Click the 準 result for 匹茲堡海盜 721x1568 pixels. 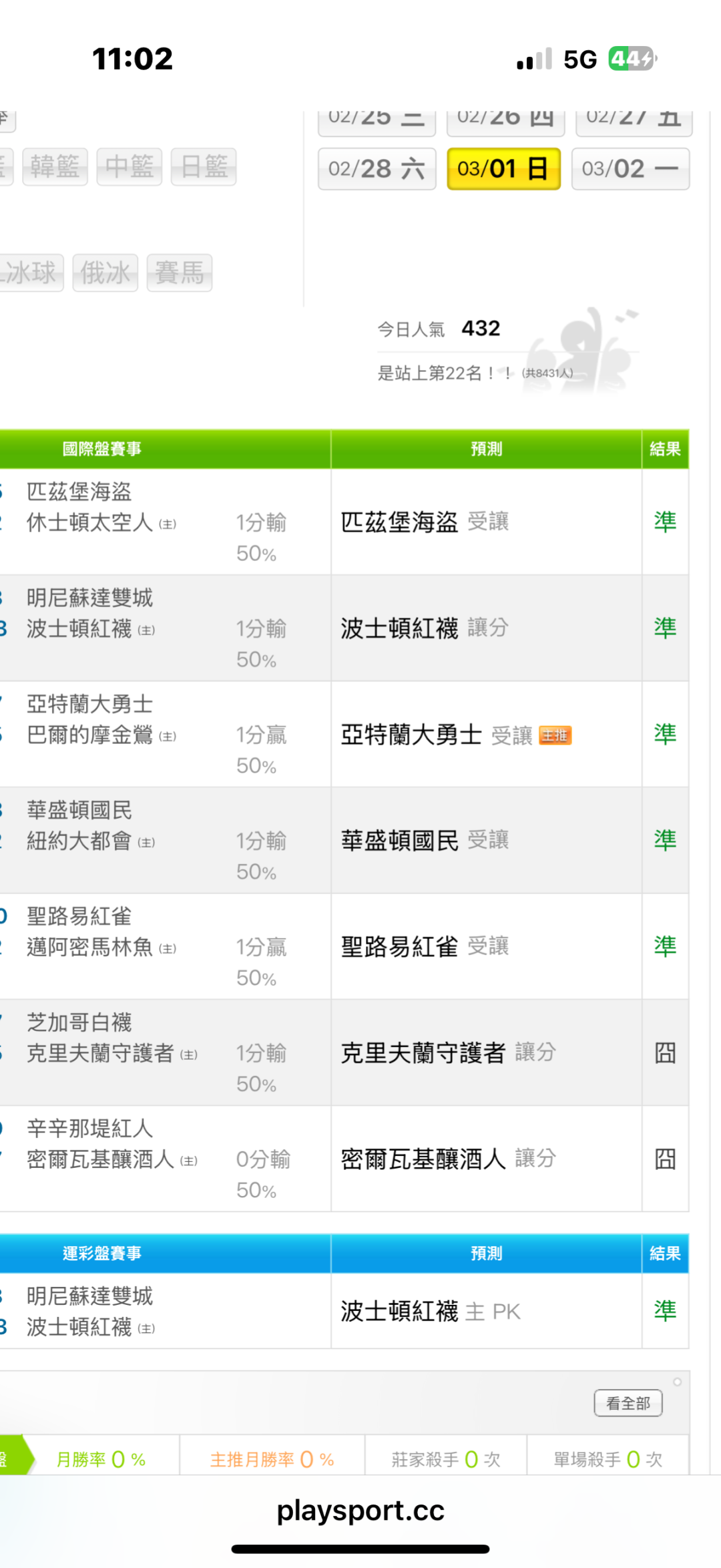tap(665, 522)
